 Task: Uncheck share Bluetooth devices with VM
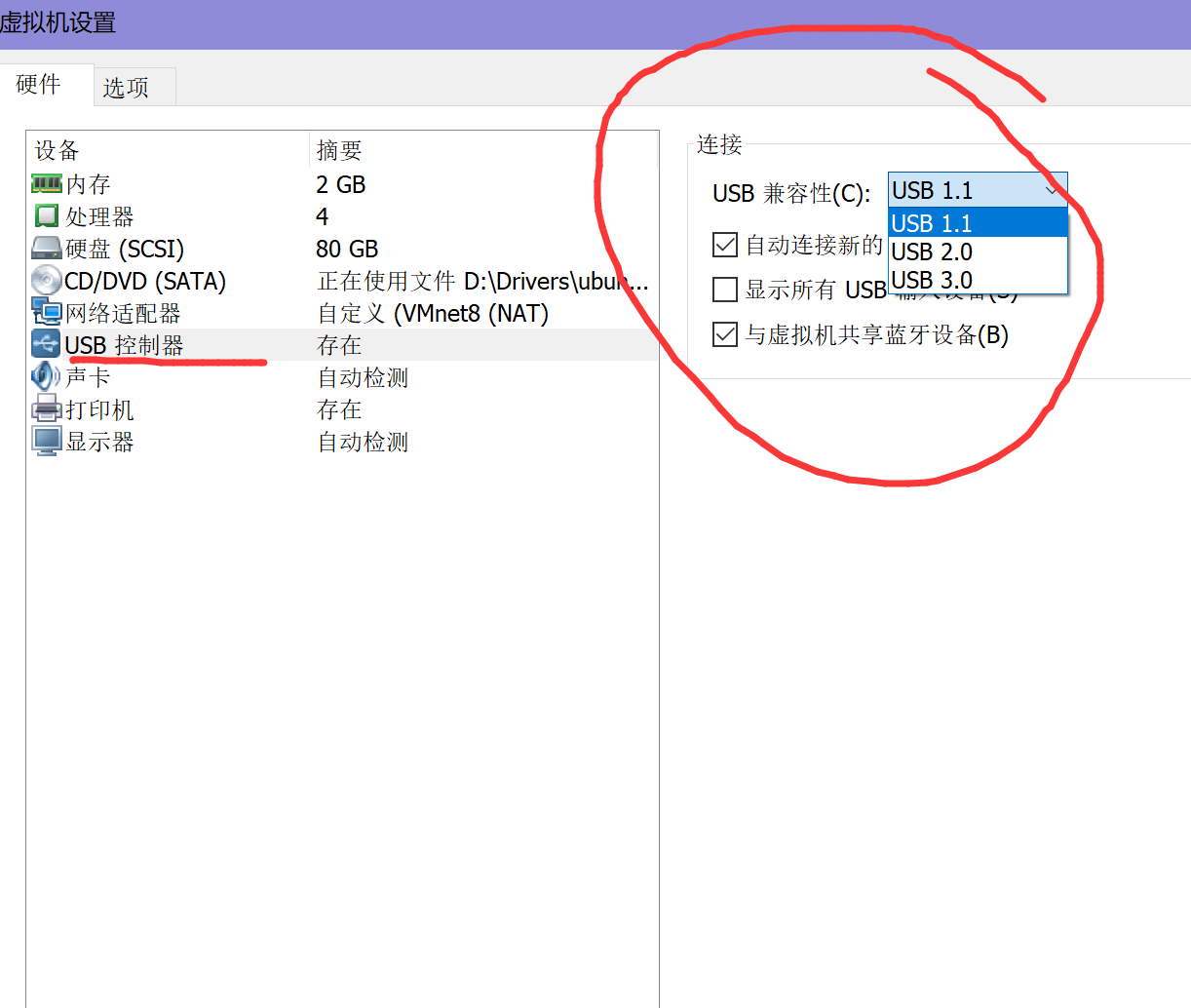pyautogui.click(x=725, y=334)
